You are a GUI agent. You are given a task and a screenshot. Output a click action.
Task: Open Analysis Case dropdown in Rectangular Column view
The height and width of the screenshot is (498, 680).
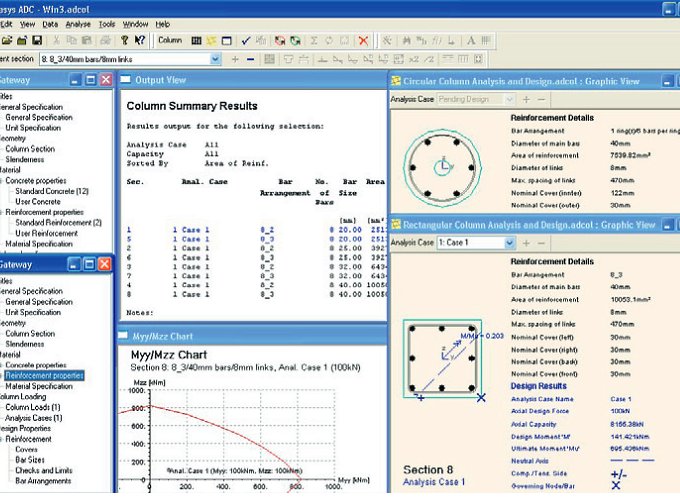[510, 243]
